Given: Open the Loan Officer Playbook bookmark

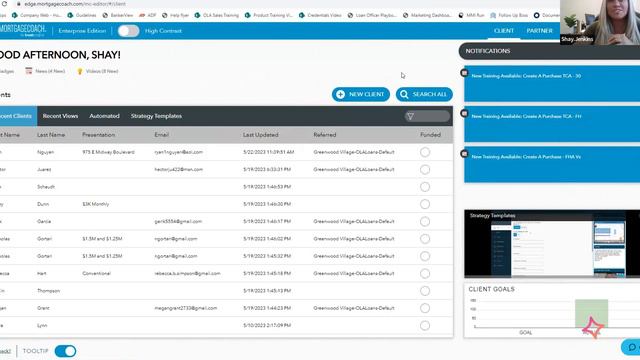Looking at the screenshot, I should tap(372, 15).
